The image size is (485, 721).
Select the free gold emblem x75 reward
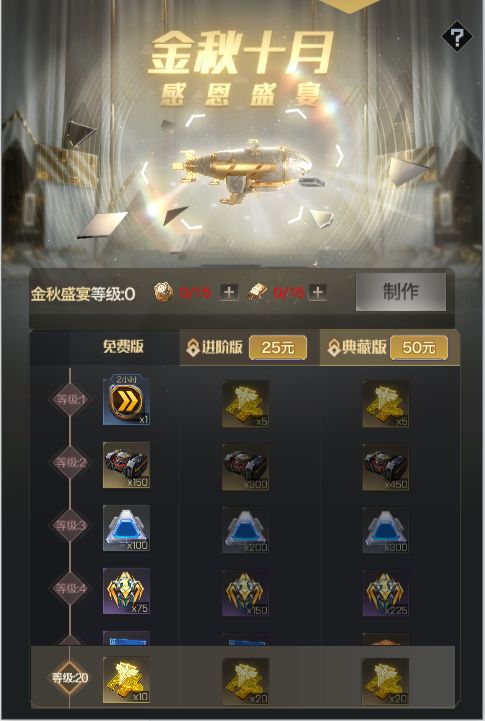[x=126, y=591]
